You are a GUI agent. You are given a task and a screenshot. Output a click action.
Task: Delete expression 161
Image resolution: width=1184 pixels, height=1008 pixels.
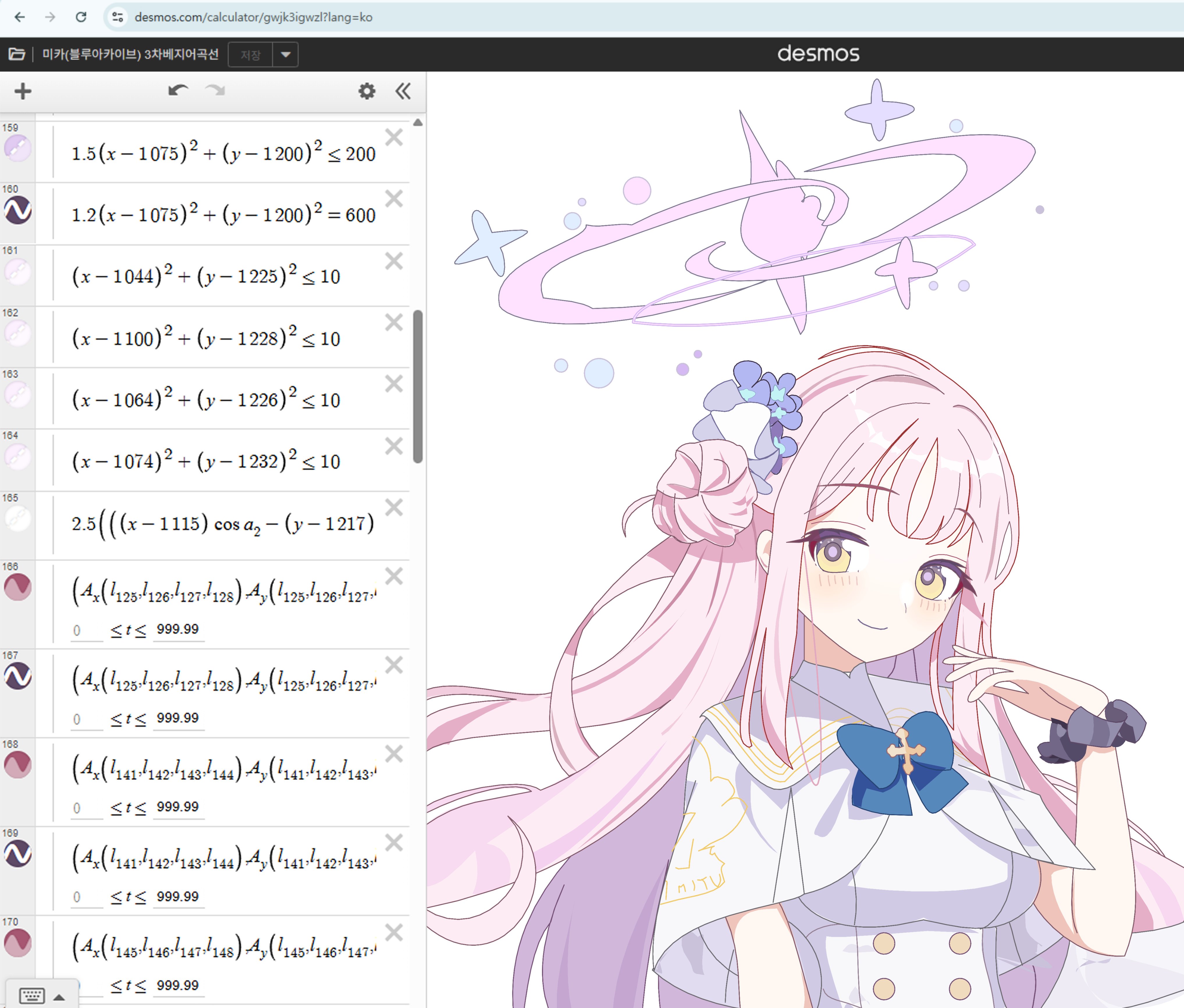(394, 260)
